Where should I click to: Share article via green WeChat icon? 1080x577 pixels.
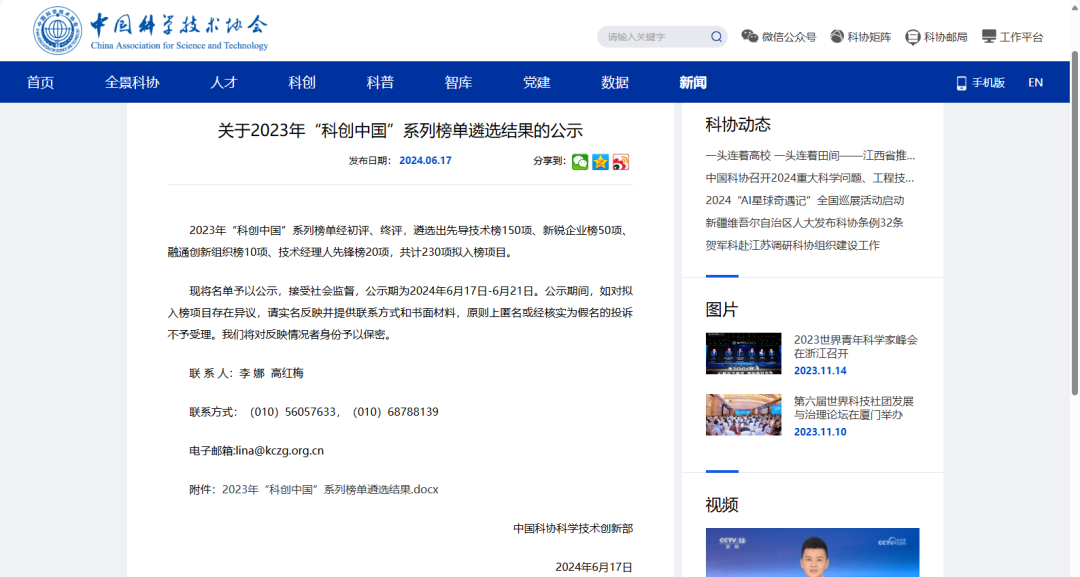pos(580,162)
